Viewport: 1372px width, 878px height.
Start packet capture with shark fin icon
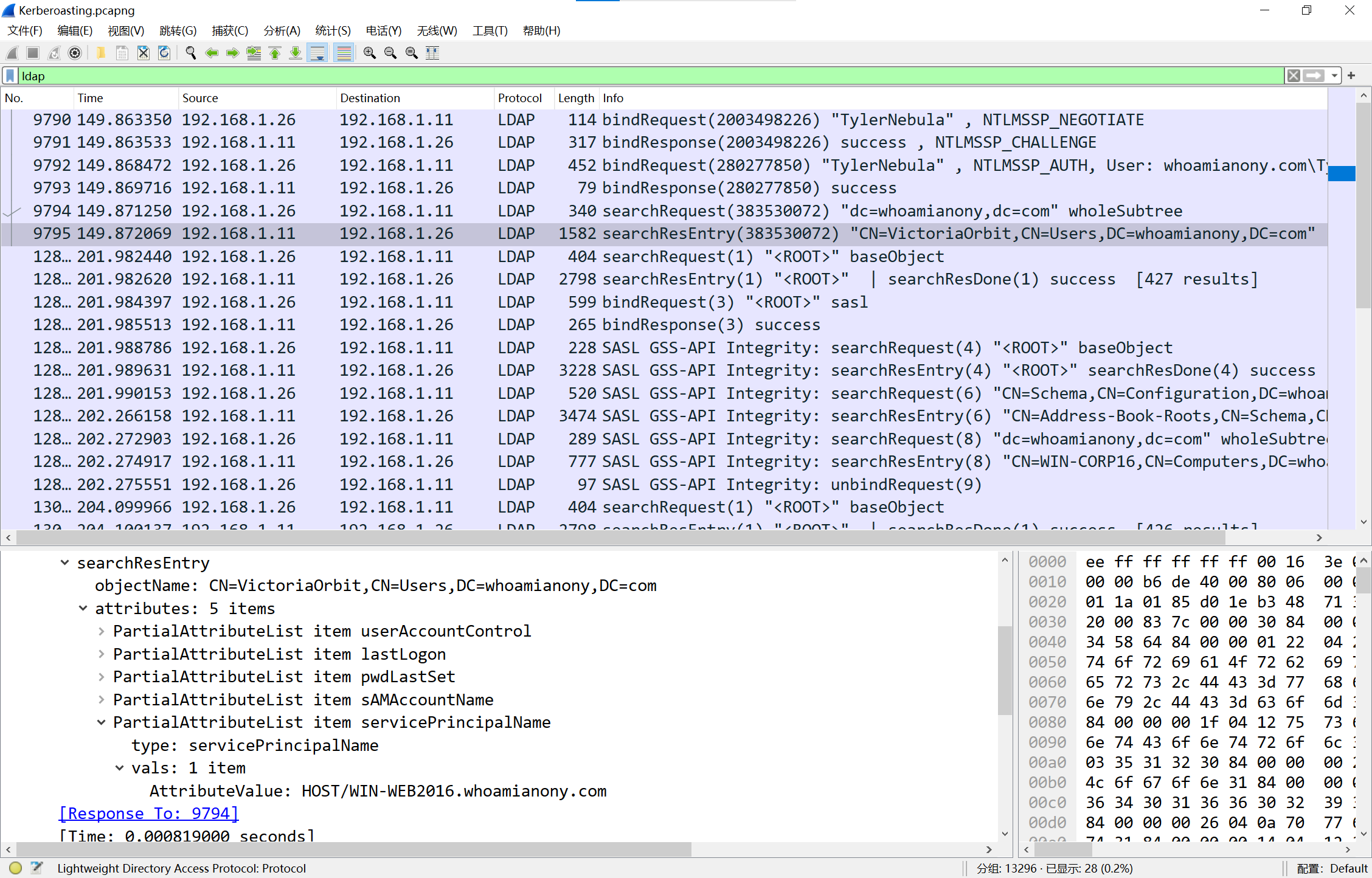tap(12, 53)
